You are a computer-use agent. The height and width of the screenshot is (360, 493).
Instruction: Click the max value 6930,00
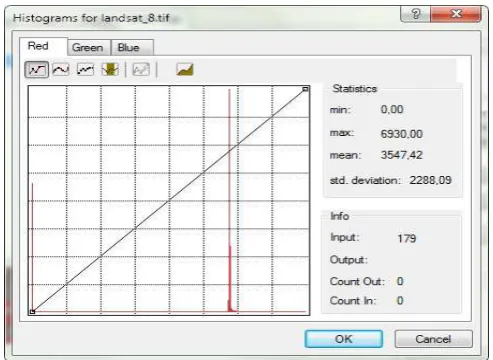(x=402, y=134)
